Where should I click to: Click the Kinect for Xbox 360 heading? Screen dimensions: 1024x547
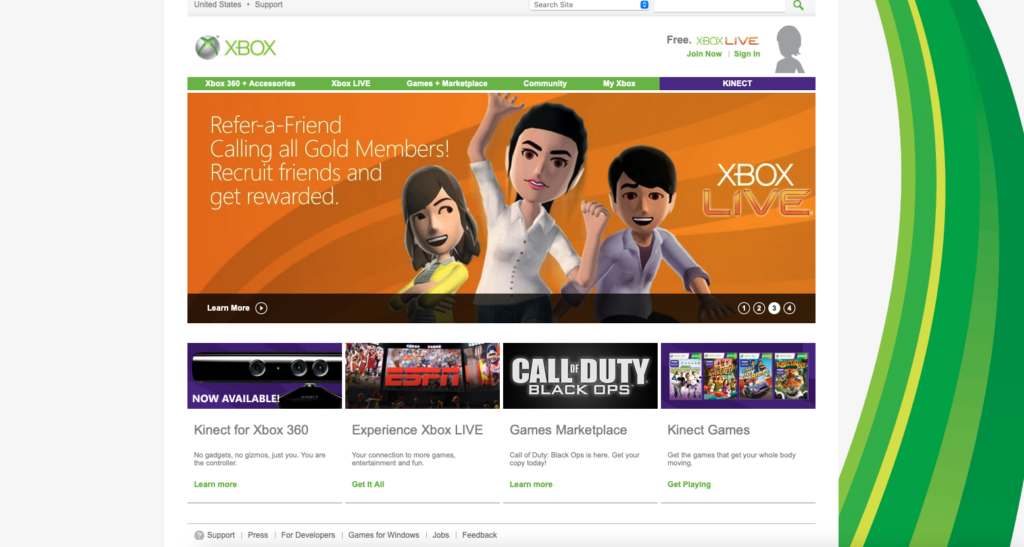[251, 430]
